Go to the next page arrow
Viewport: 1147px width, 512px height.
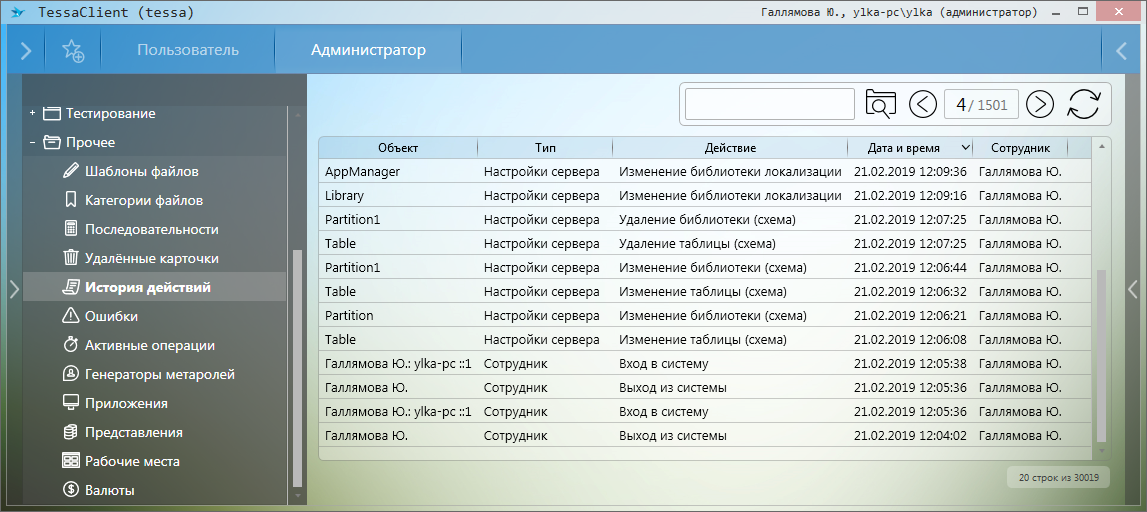tap(1040, 104)
